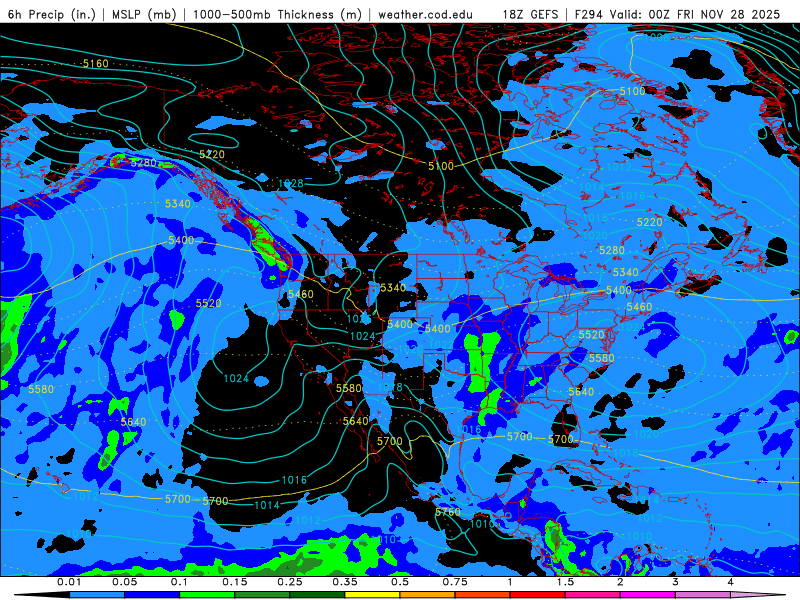
Task: Pick the hot pink 1.5–2 color bar segment
Action: tap(593, 595)
